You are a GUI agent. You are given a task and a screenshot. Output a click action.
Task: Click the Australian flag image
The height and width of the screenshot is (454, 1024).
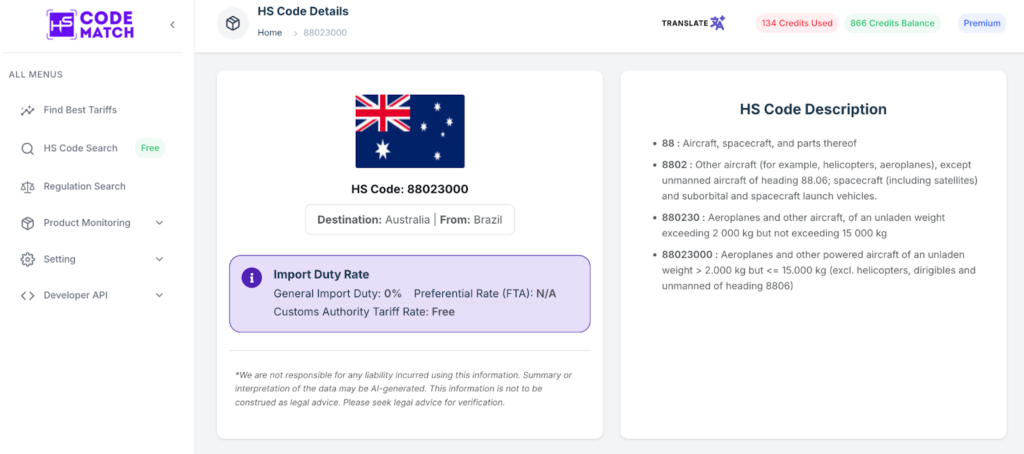click(410, 131)
